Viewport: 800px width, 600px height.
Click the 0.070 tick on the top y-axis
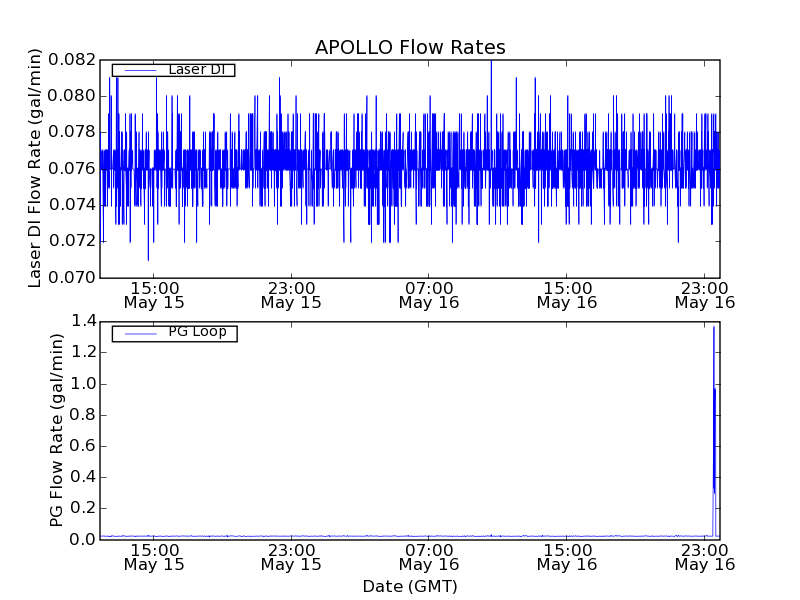coord(76,277)
